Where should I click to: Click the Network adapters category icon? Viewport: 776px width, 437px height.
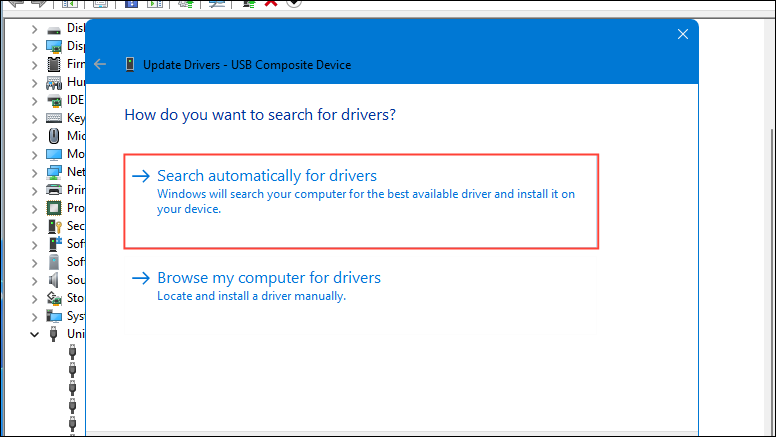click(54, 172)
